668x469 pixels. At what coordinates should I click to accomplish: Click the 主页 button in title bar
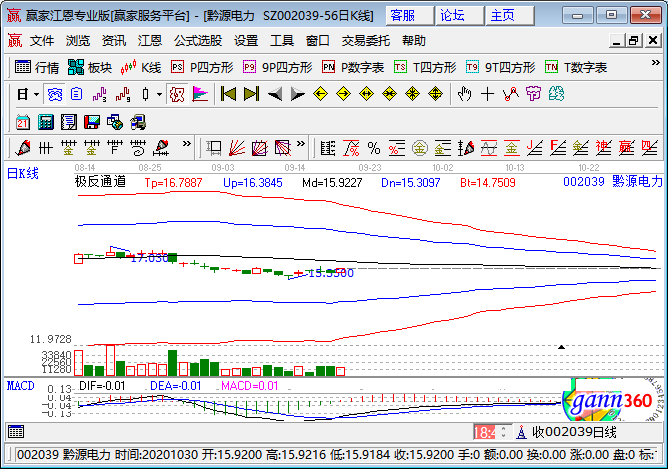(x=510, y=16)
